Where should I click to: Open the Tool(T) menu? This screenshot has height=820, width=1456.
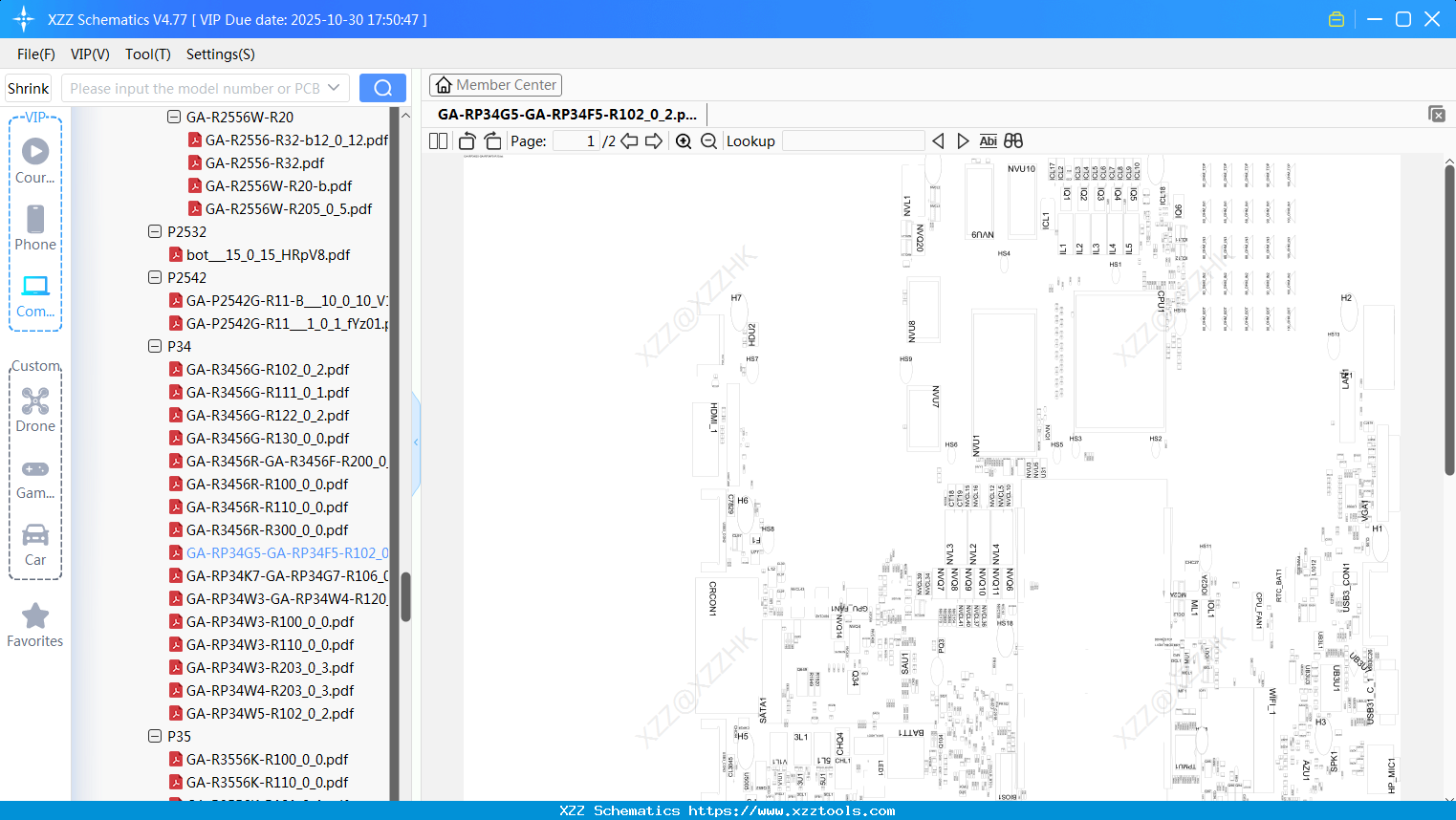pos(148,54)
